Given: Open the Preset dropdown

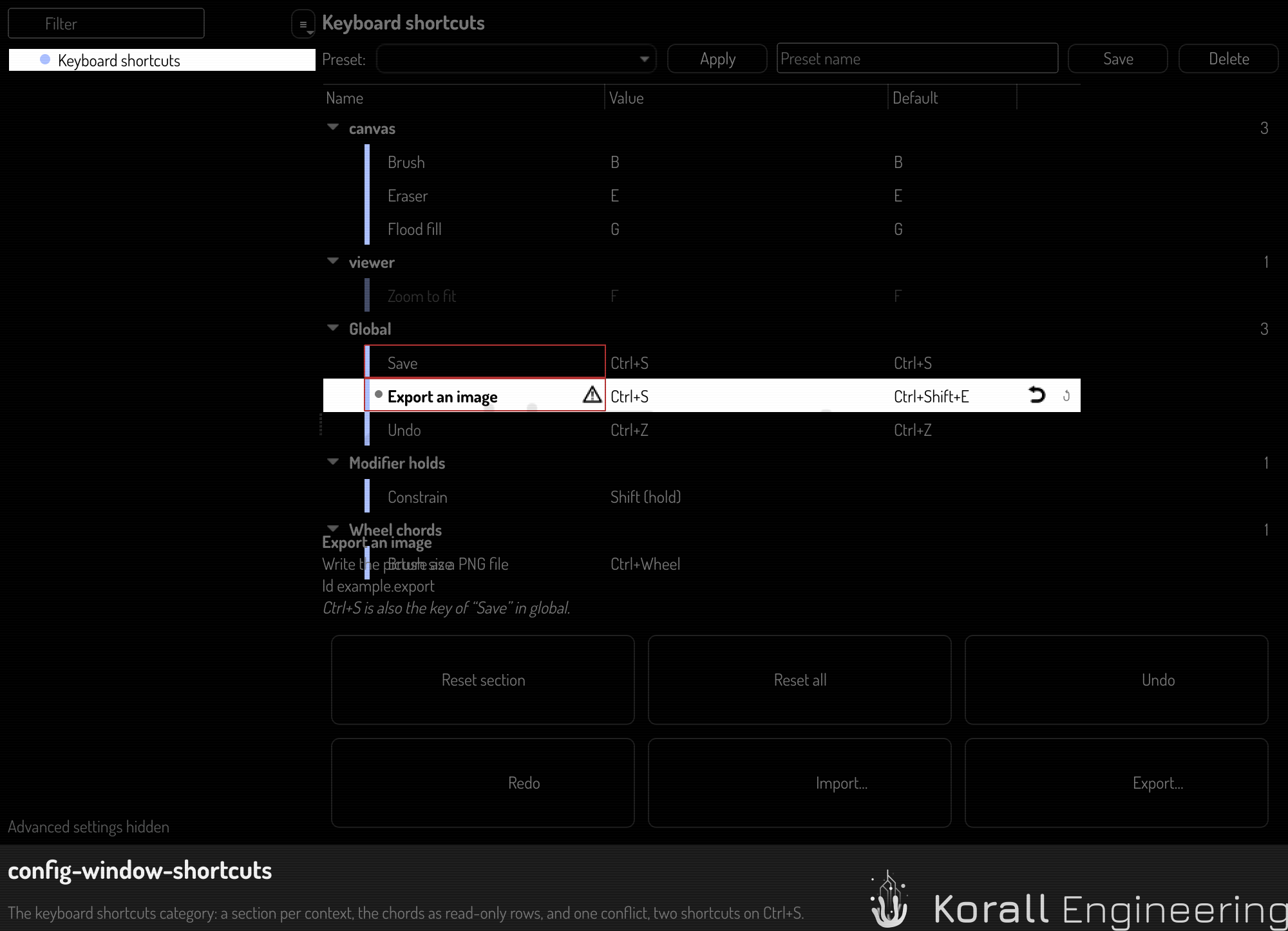Looking at the screenshot, I should coord(516,59).
